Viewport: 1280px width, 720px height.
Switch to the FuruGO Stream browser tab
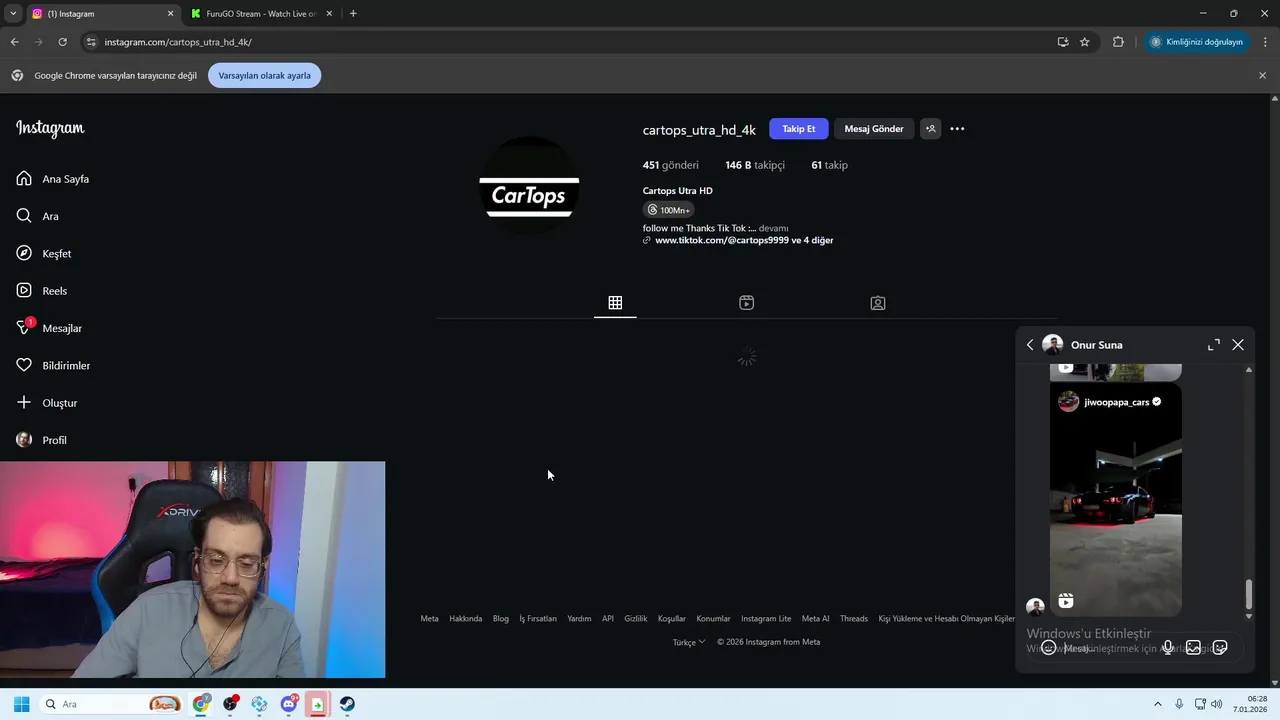260,14
